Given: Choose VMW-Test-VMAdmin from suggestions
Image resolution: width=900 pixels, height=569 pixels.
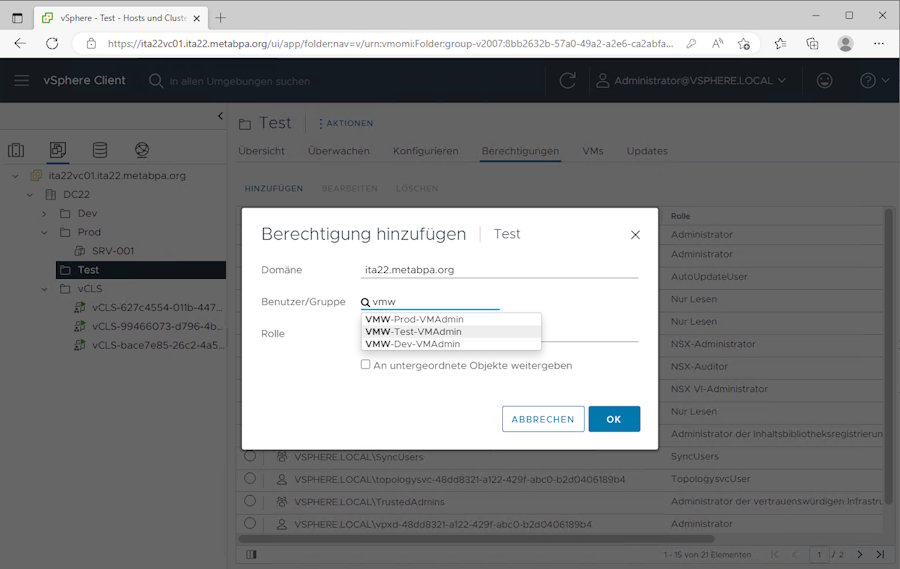Looking at the screenshot, I should 451,332.
